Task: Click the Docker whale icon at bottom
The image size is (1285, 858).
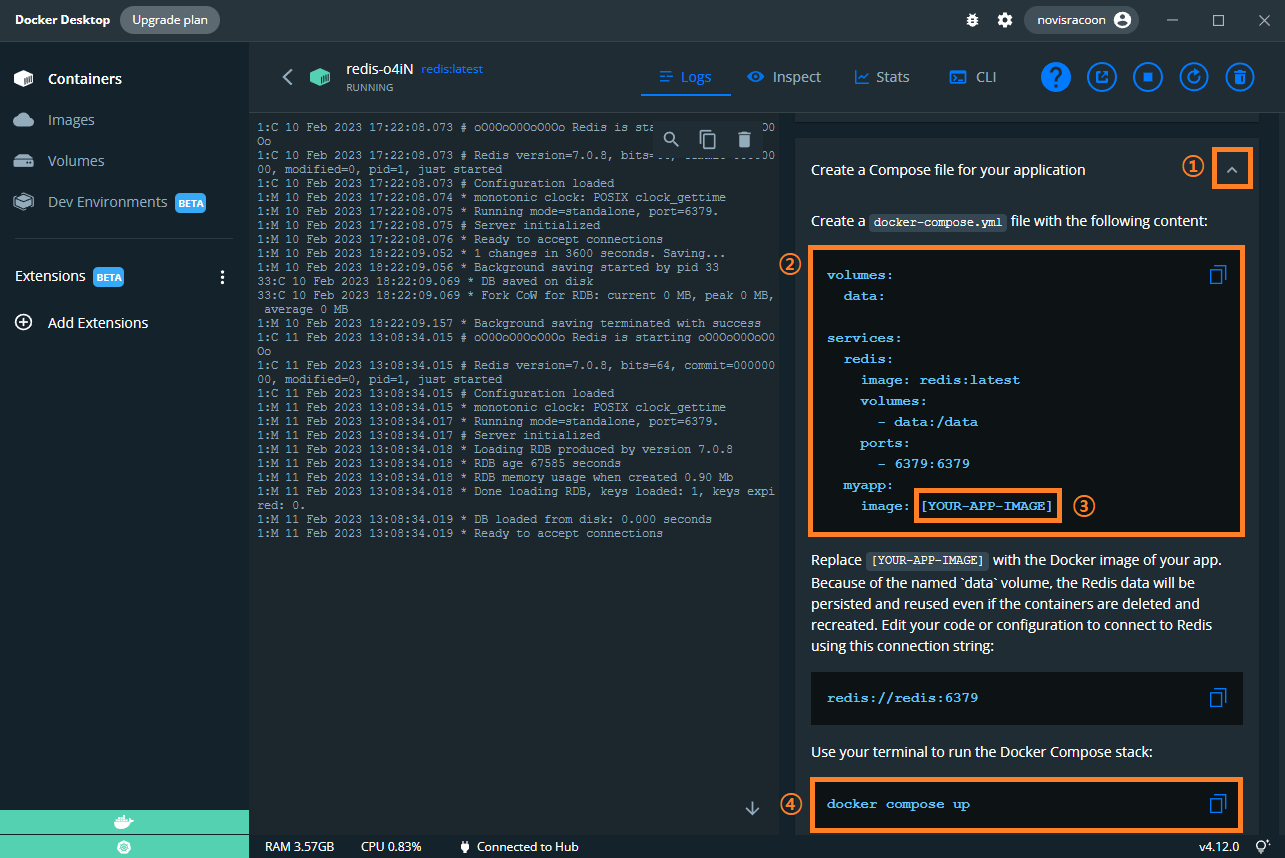Action: 124,822
